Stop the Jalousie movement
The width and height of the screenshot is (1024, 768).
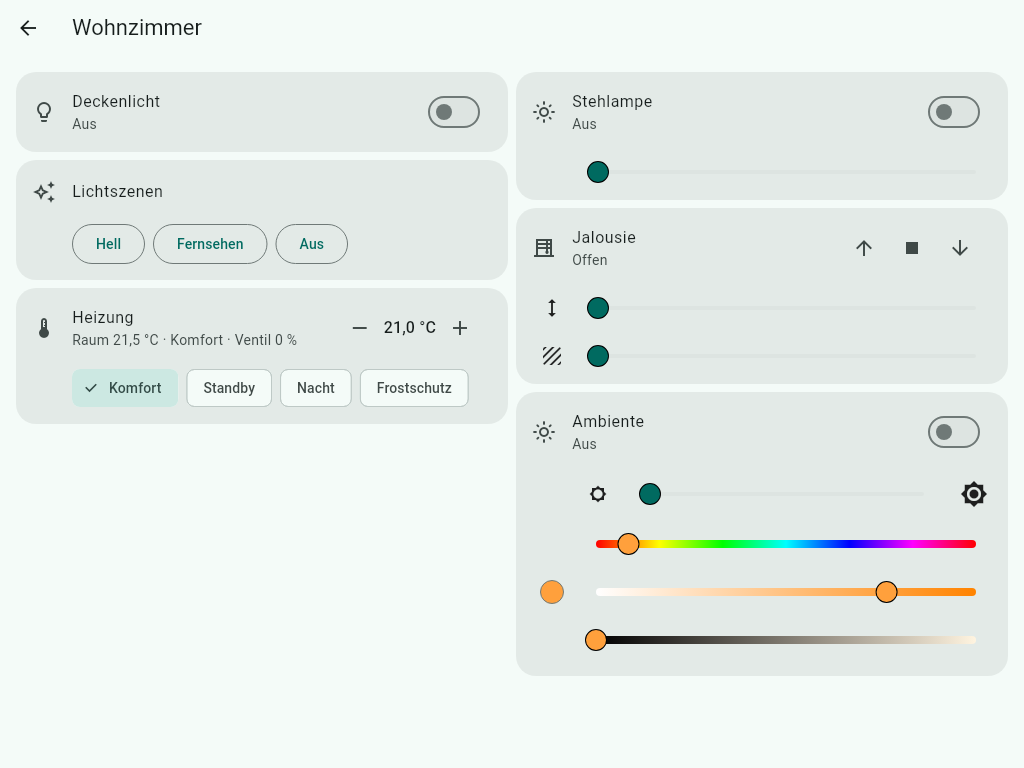point(912,248)
